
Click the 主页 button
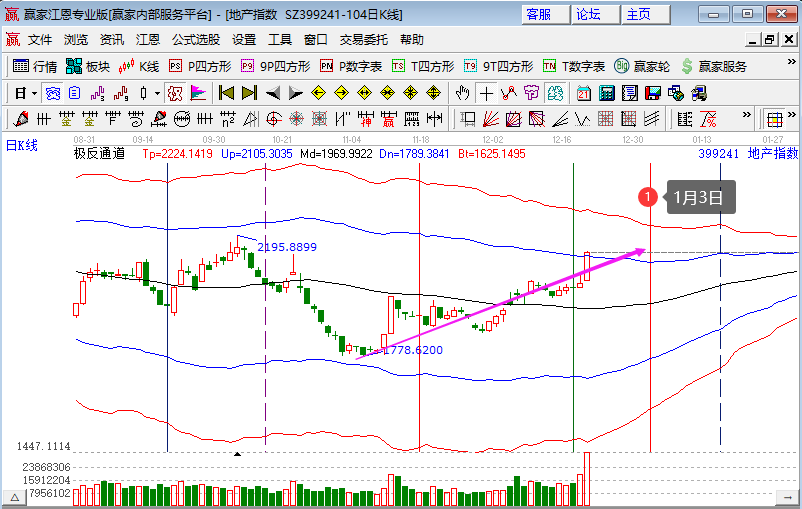(x=645, y=14)
